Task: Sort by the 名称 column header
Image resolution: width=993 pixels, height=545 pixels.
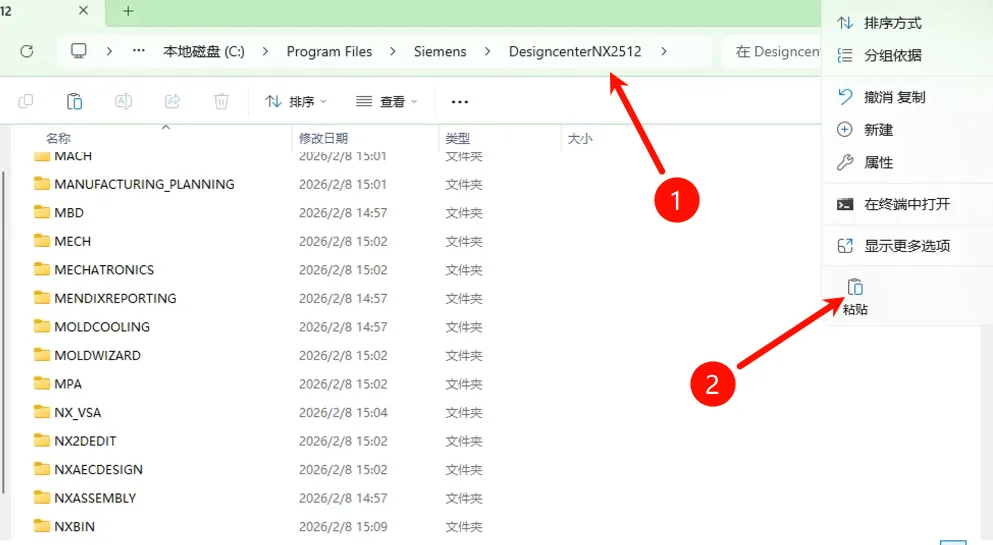Action: (58, 138)
